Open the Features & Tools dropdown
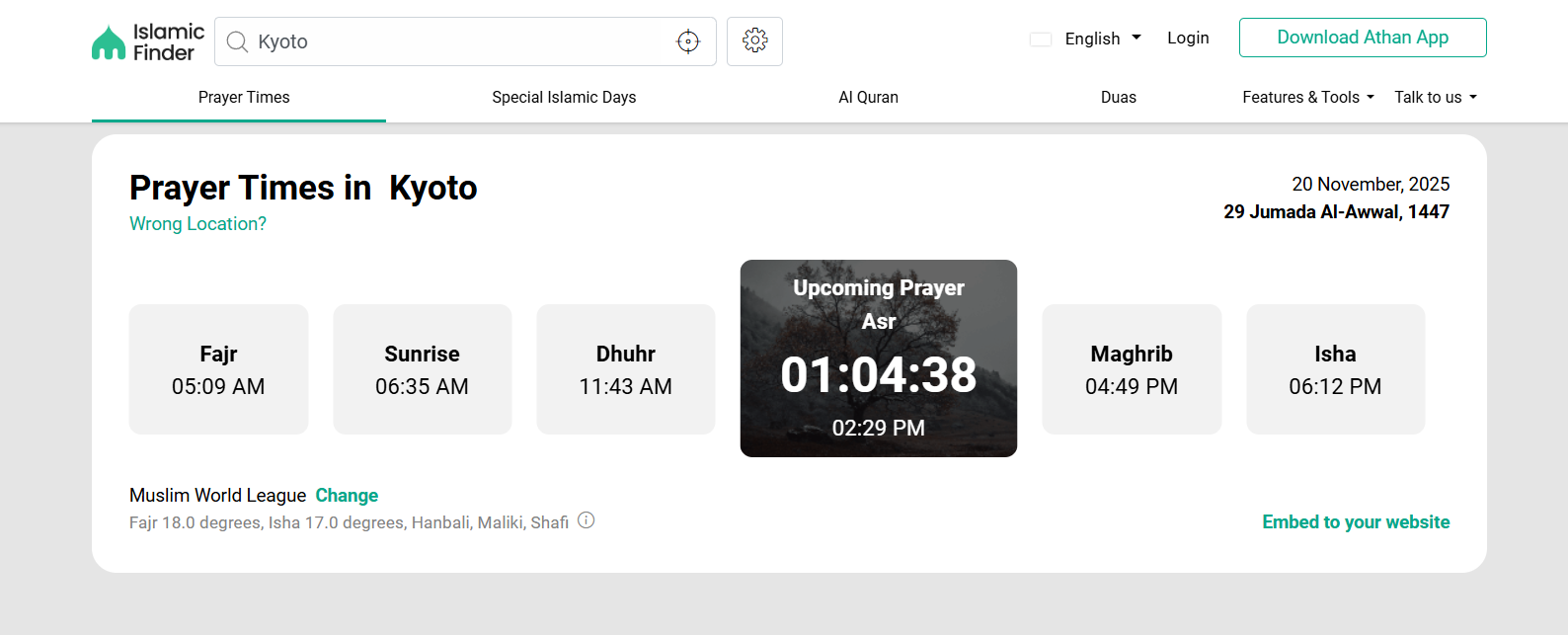This screenshot has height=635, width=1568. (x=1307, y=97)
